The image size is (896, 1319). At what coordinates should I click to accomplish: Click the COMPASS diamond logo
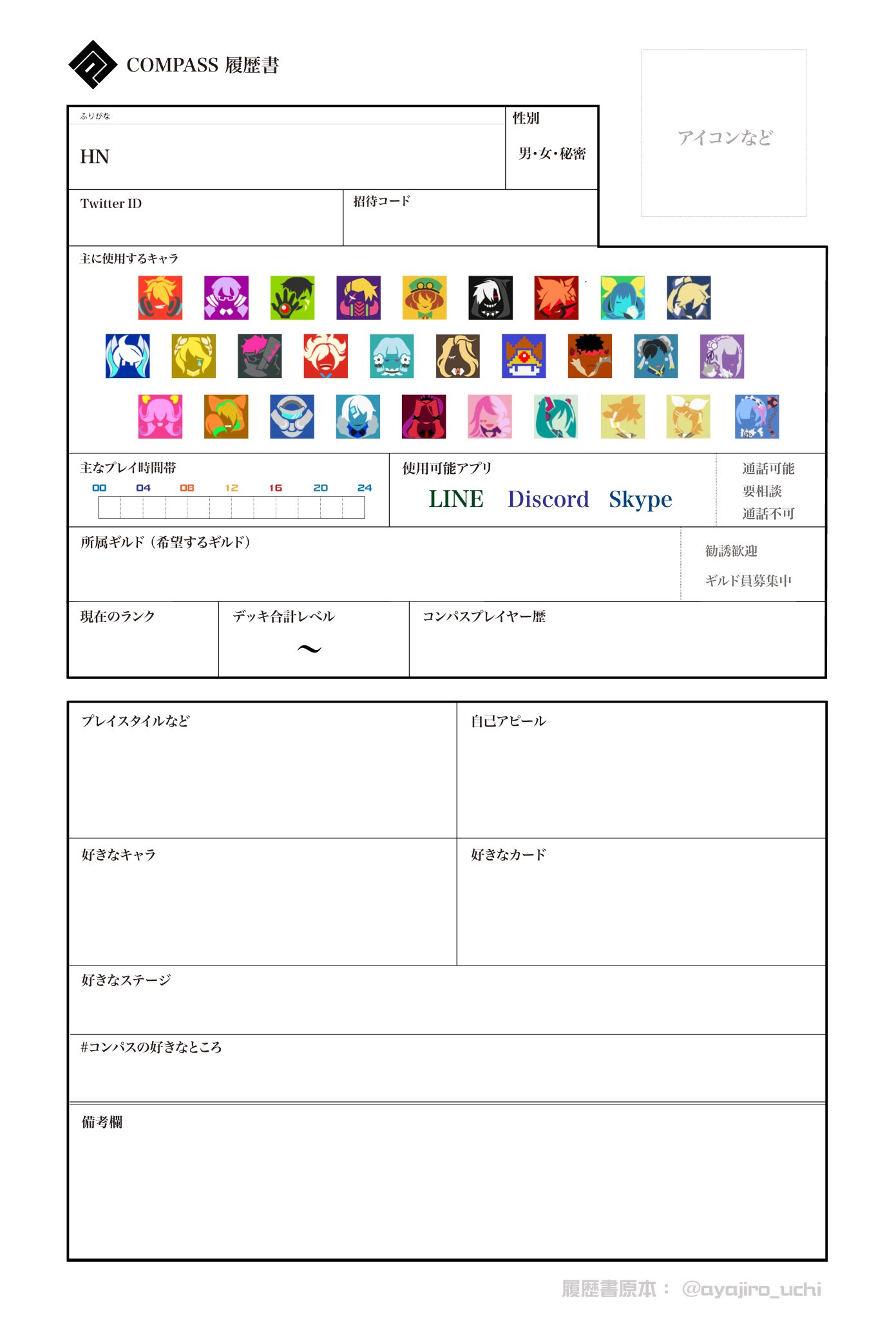coord(93,64)
